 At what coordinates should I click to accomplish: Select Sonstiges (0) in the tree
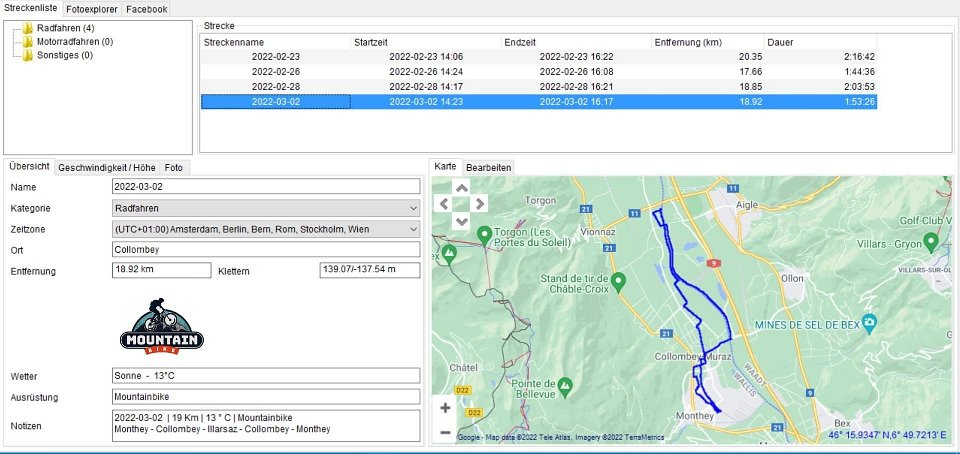(x=65, y=55)
